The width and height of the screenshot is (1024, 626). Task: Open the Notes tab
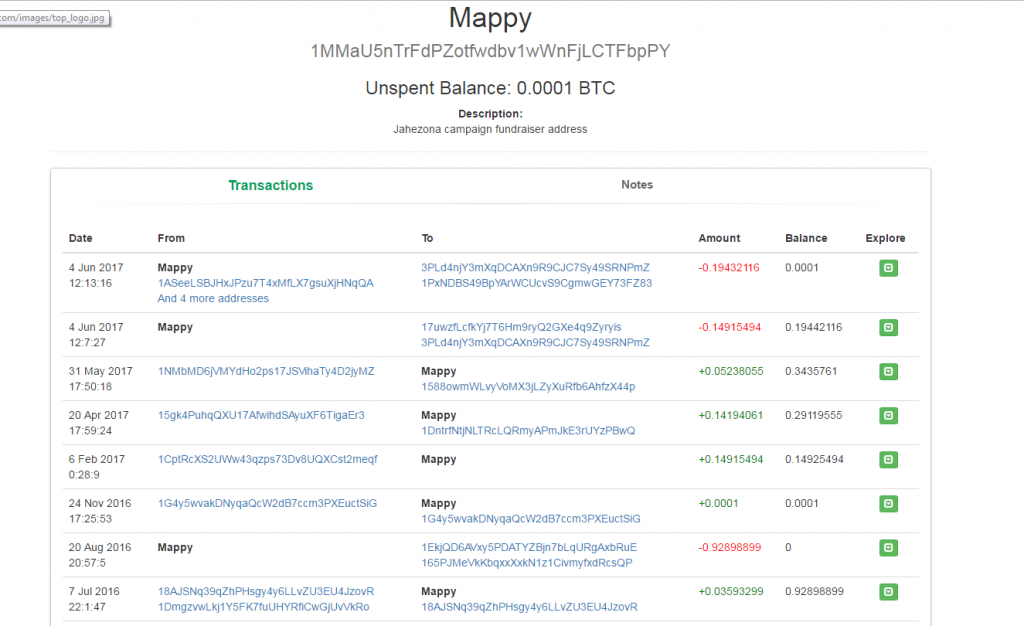636,185
